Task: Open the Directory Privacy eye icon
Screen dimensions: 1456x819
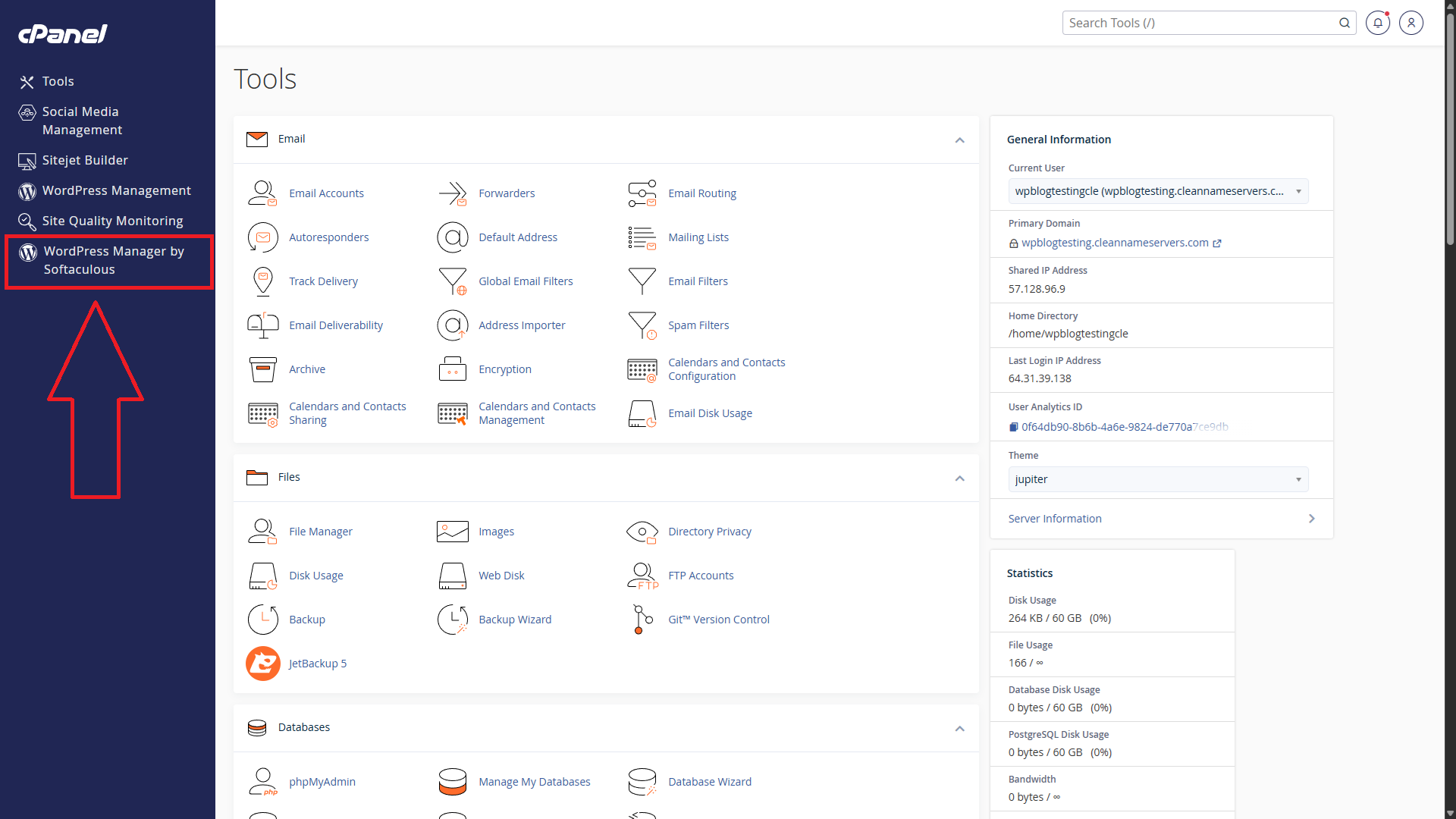Action: click(x=642, y=532)
